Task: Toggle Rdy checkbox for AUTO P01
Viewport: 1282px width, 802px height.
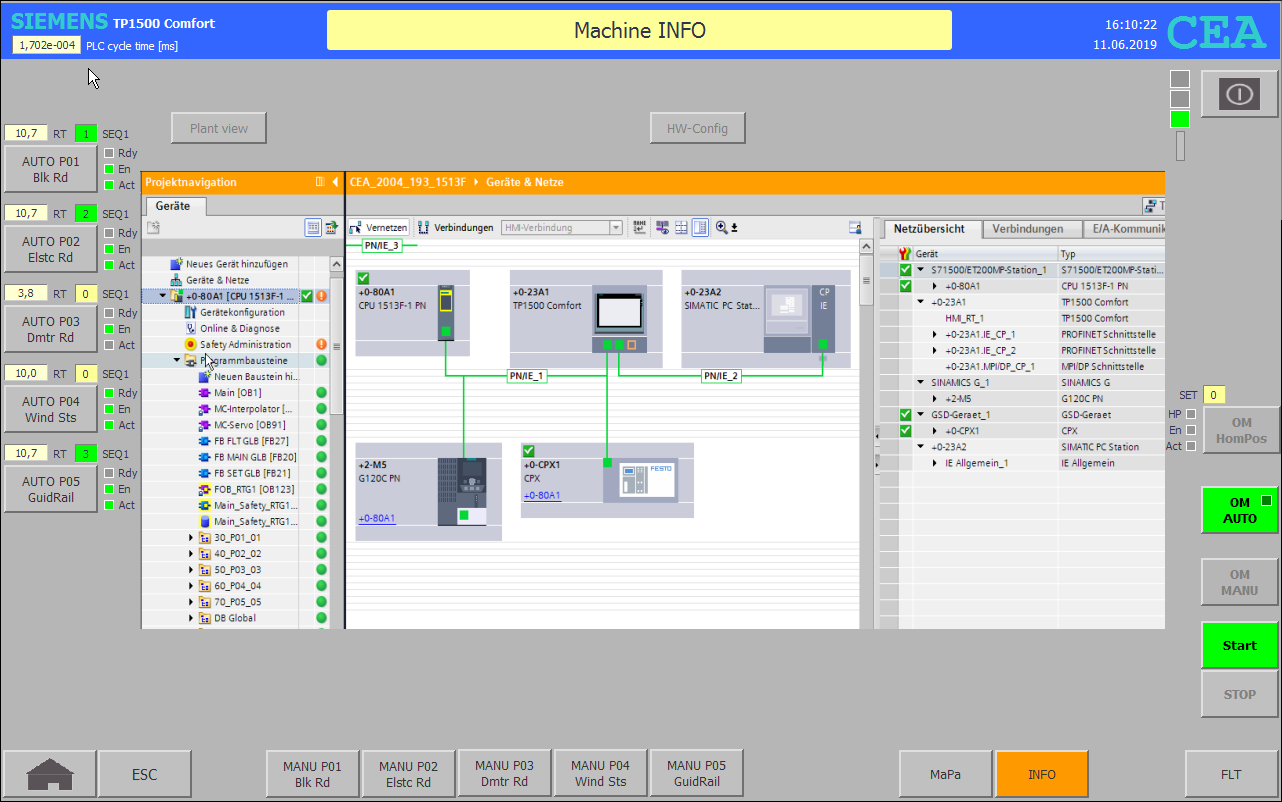Action: [109, 153]
